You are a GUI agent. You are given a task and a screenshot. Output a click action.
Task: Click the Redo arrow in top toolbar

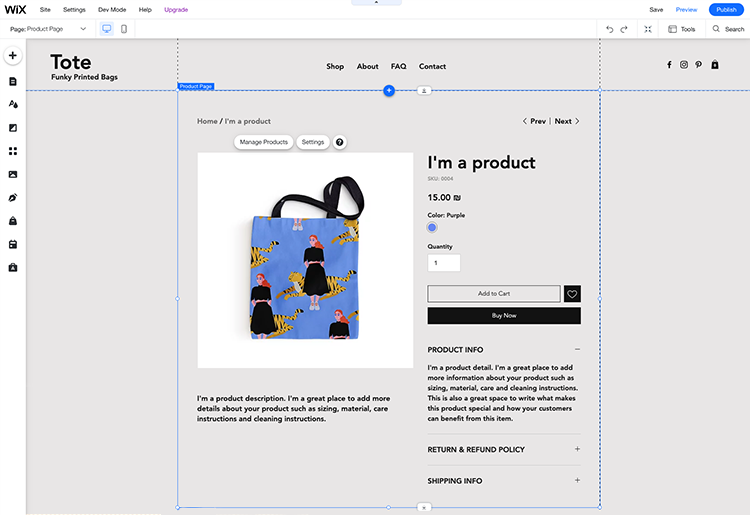(x=624, y=29)
